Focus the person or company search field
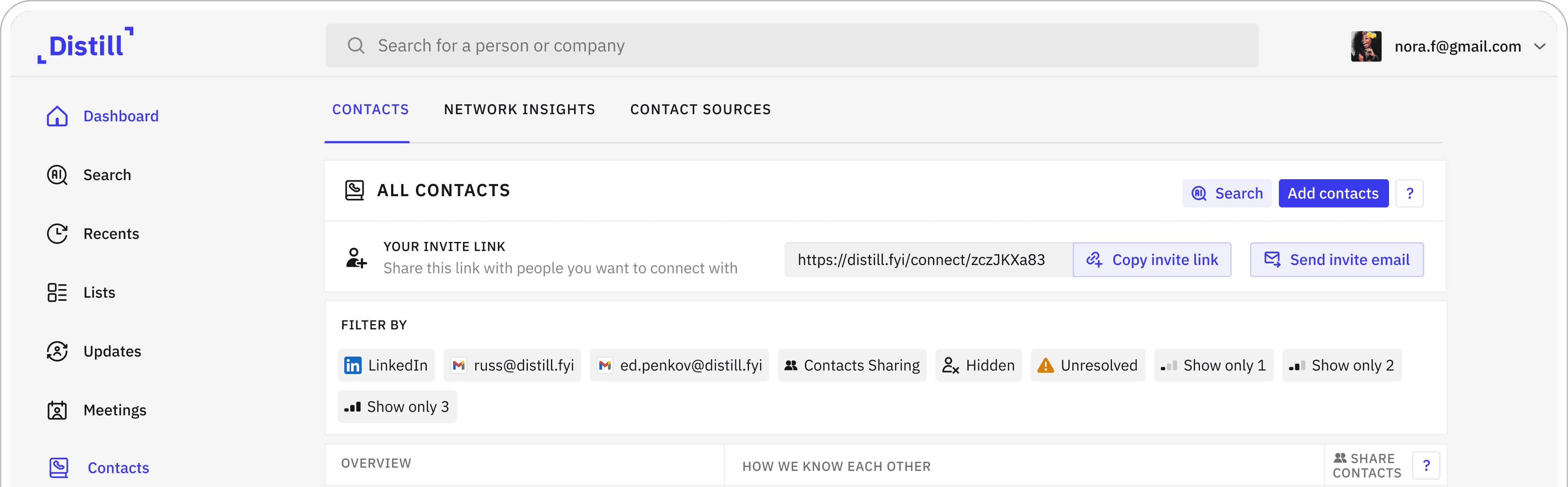Screen dimensions: 1568x487 pos(791,46)
